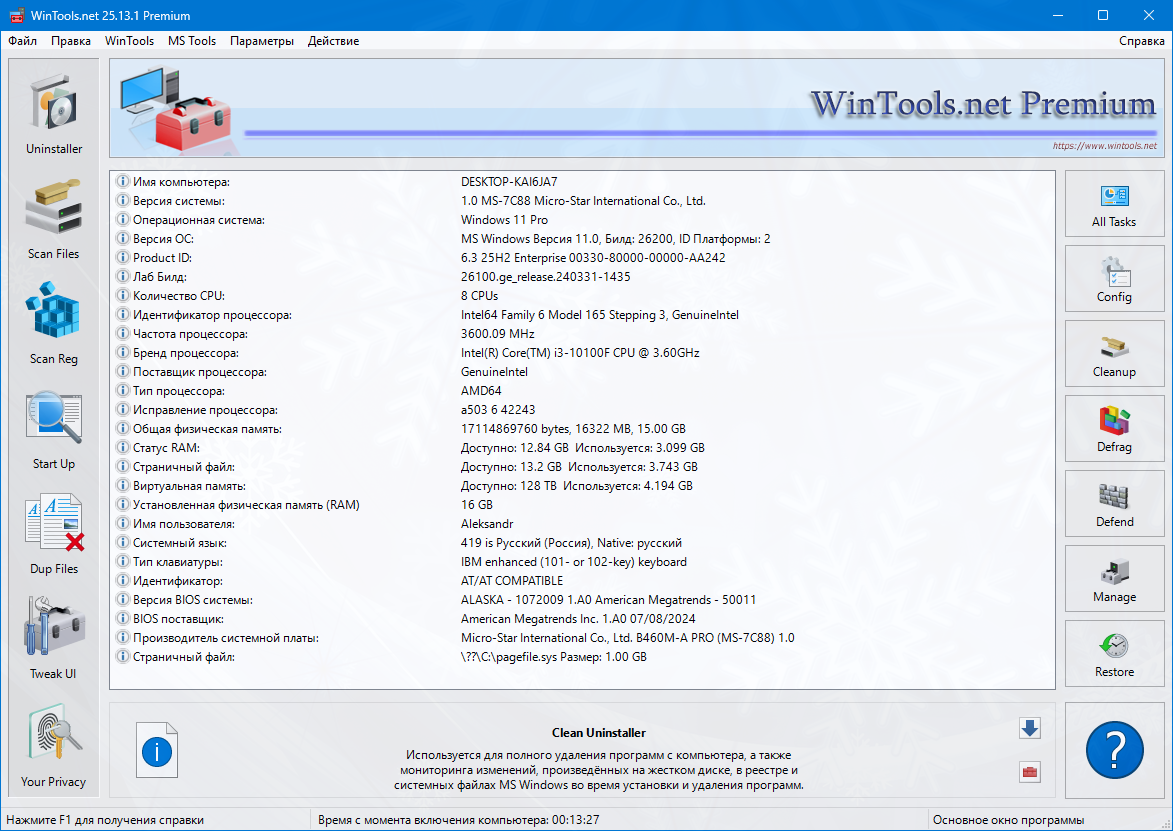Open the Config panel
1173x831 pixels.
click(1114, 282)
